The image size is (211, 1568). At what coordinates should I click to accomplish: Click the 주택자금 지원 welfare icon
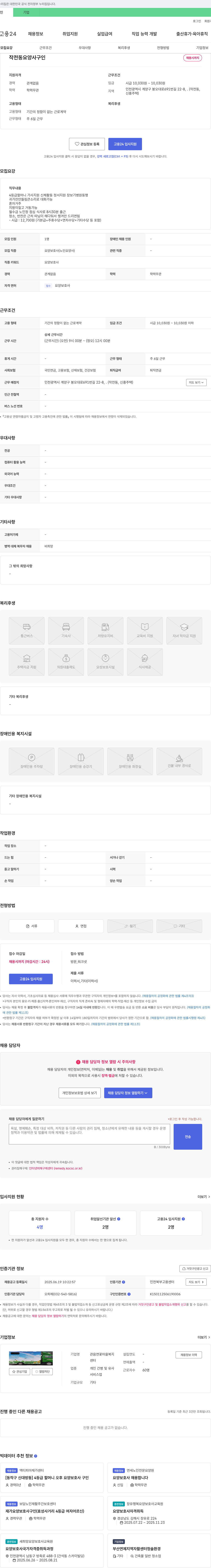[27, 662]
